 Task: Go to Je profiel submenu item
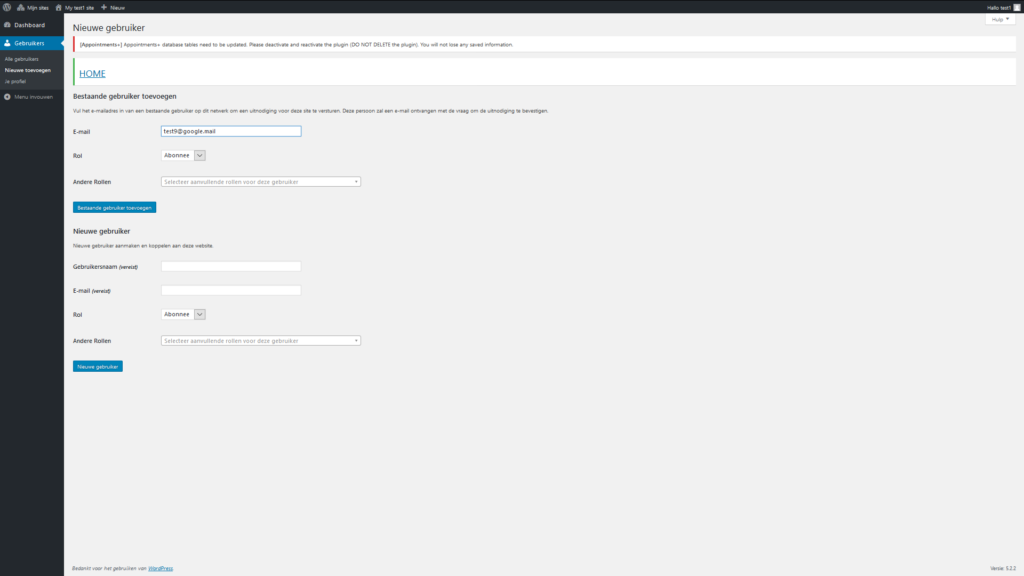[x=15, y=81]
